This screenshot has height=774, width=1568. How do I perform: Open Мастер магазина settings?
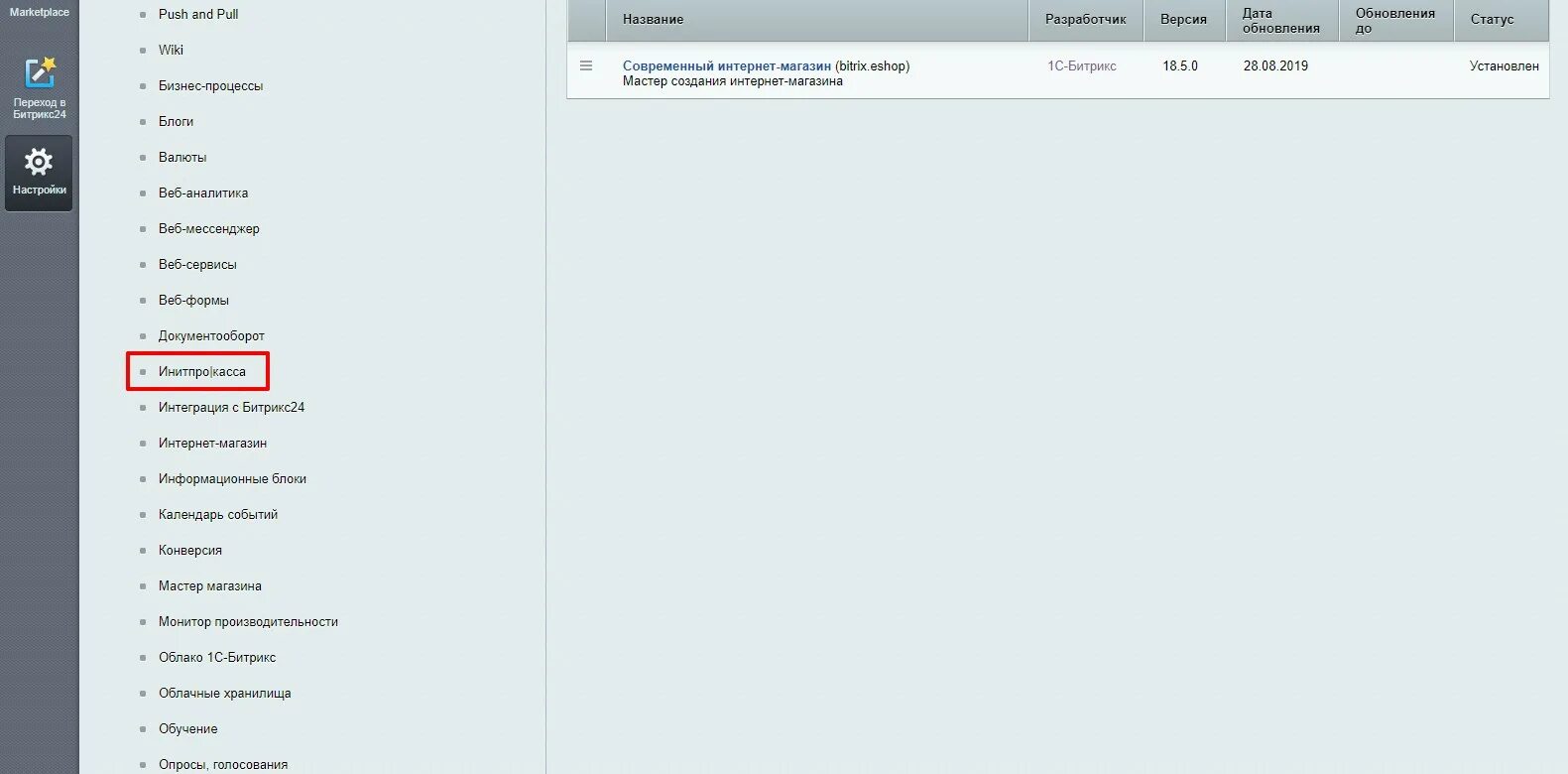point(210,585)
